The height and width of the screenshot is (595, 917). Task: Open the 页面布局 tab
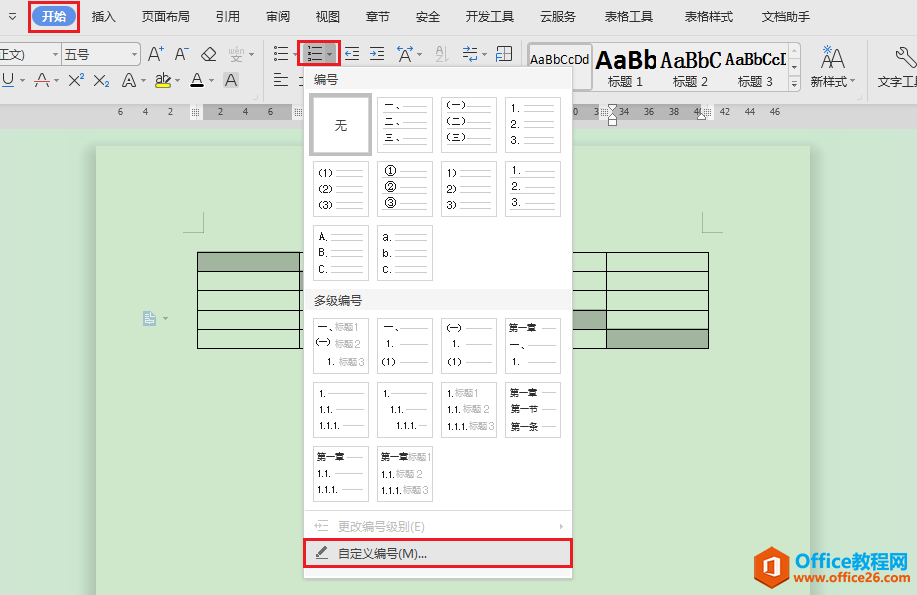coord(166,17)
